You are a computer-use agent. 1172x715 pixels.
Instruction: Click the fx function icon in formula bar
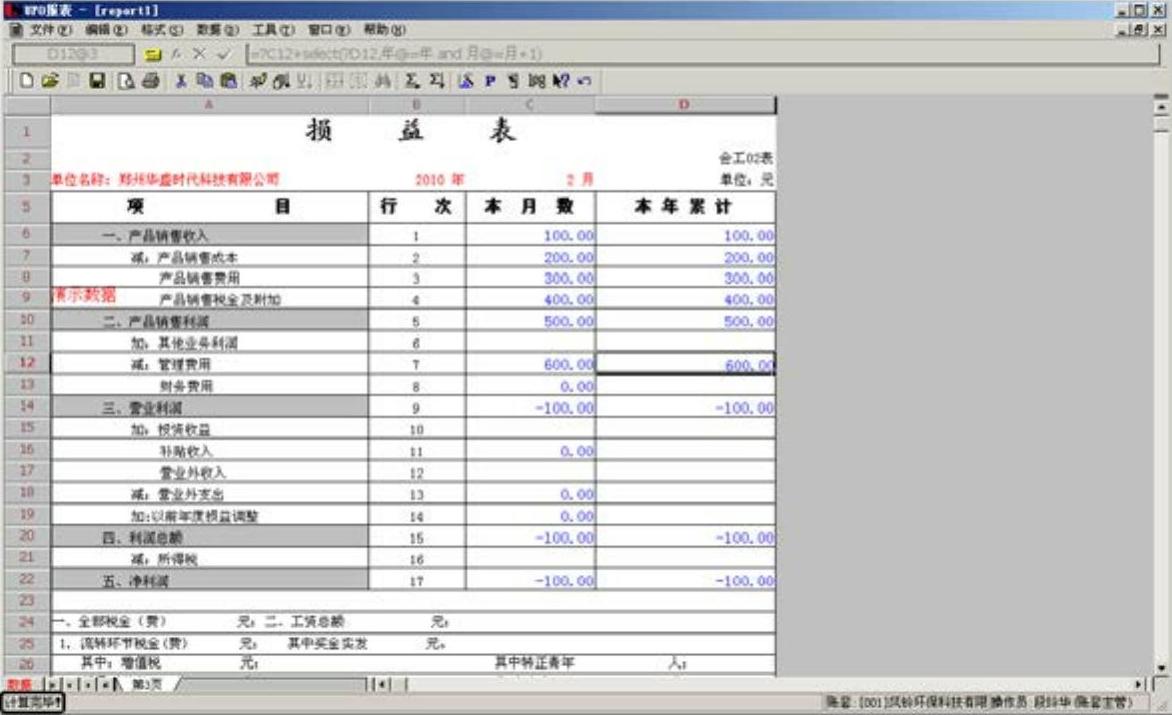[176, 54]
